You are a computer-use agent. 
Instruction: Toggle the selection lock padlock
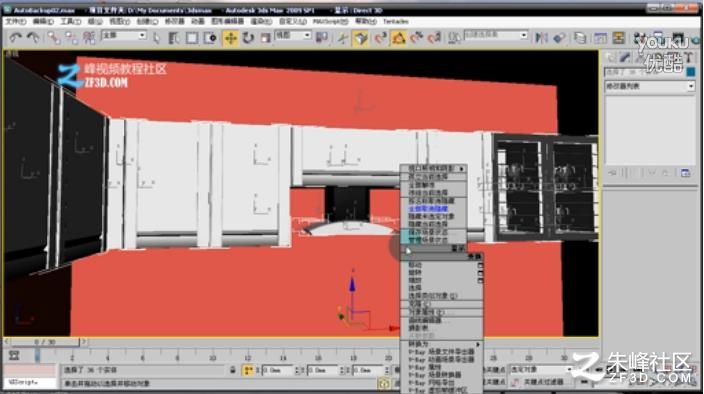click(x=233, y=370)
